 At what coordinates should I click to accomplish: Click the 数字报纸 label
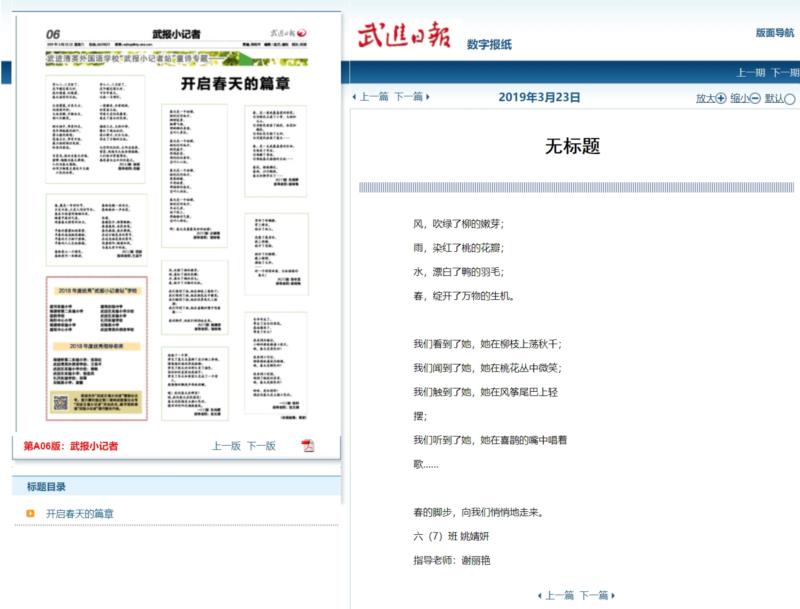coord(489,44)
